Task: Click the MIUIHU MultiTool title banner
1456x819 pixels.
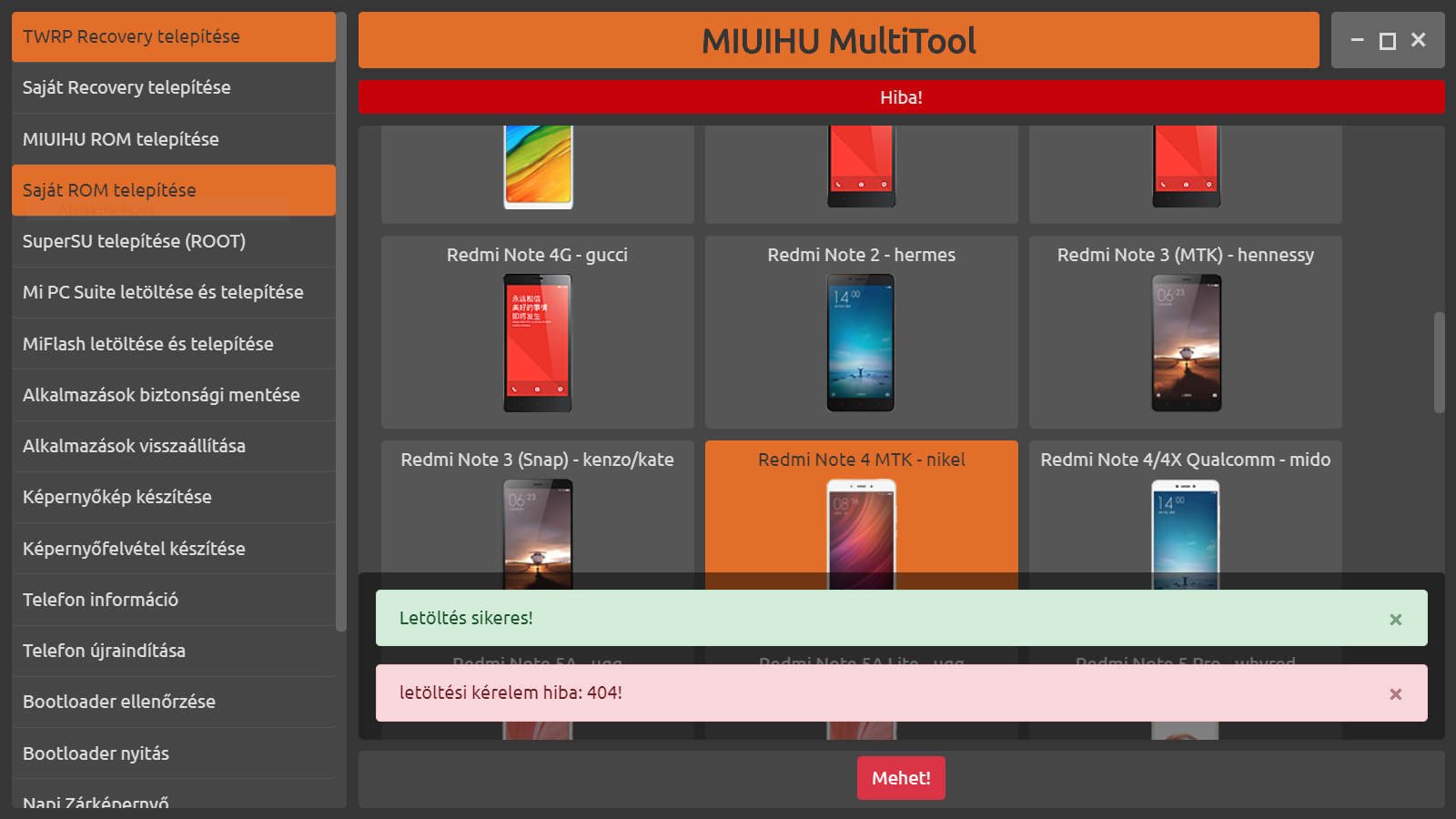Action: click(x=838, y=40)
